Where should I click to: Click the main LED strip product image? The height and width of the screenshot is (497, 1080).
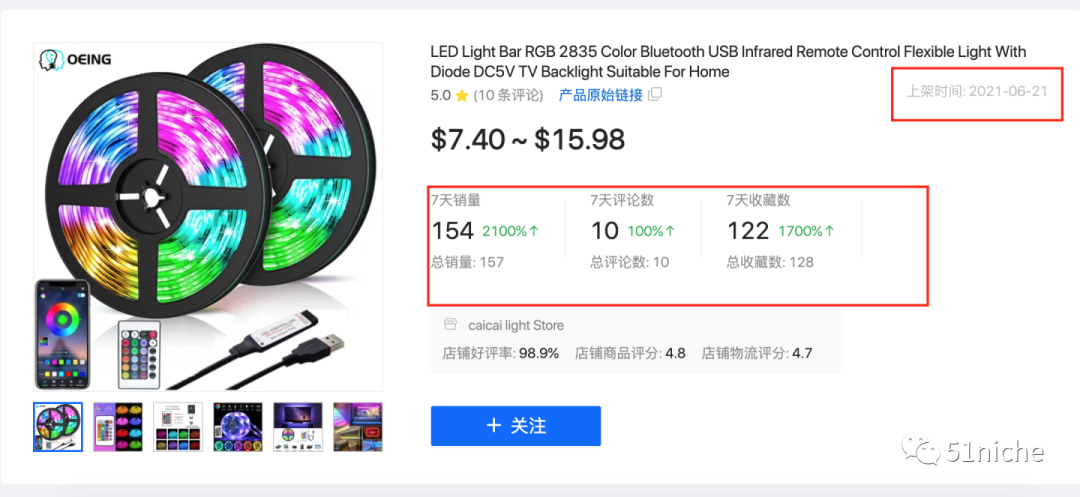pos(208,217)
